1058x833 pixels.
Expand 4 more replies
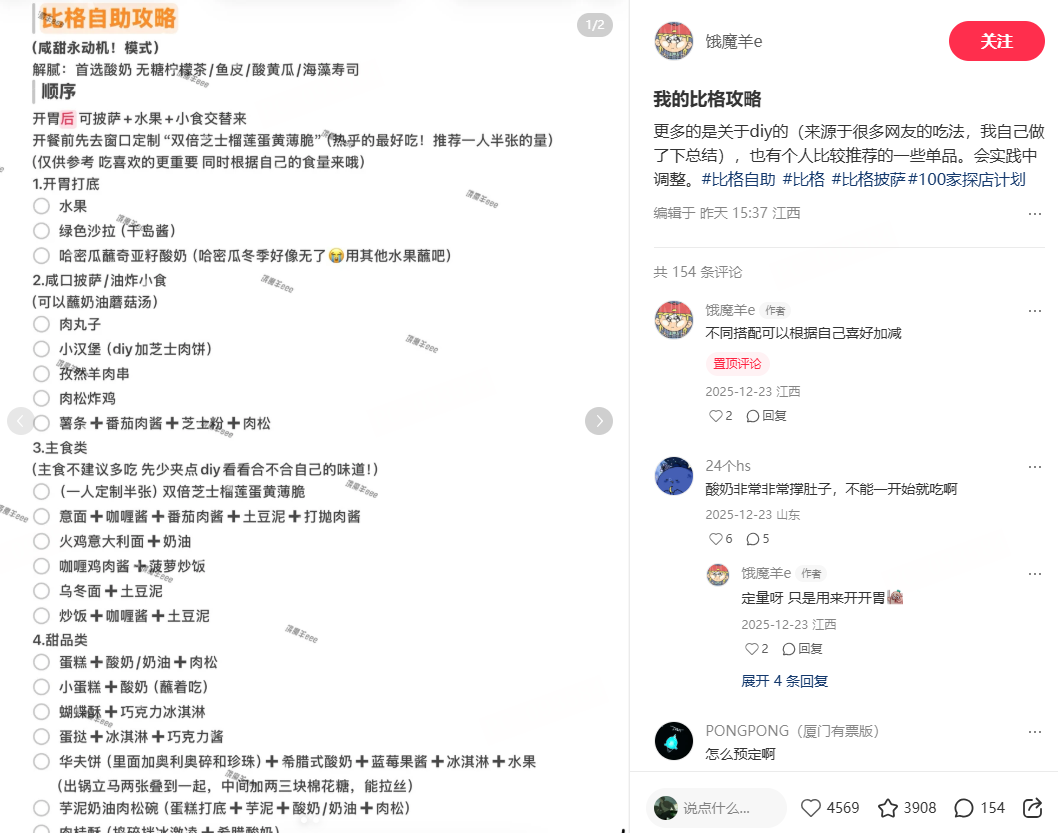[784, 681]
